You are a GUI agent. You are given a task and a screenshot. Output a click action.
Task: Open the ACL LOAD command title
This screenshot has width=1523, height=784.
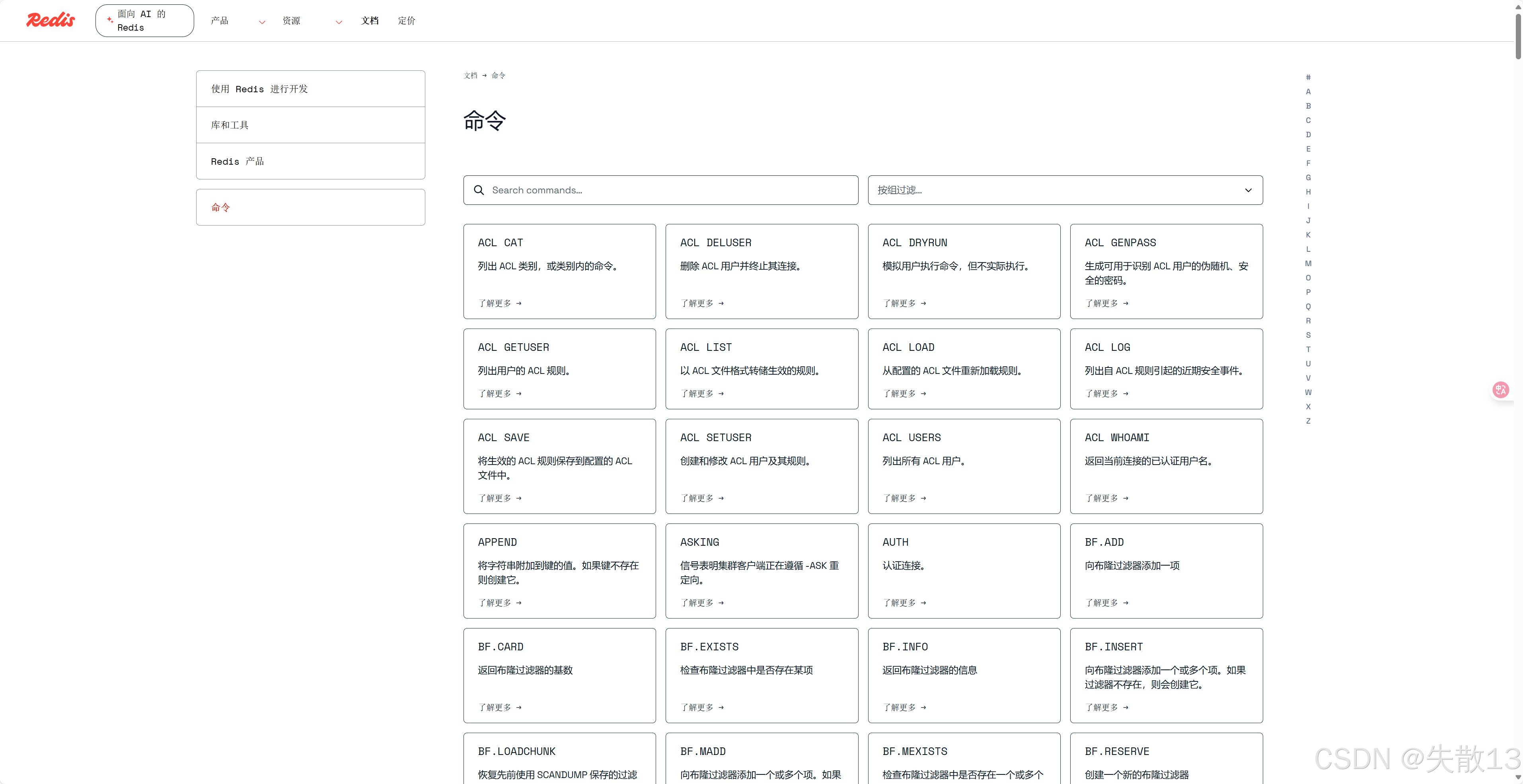pyautogui.click(x=908, y=347)
